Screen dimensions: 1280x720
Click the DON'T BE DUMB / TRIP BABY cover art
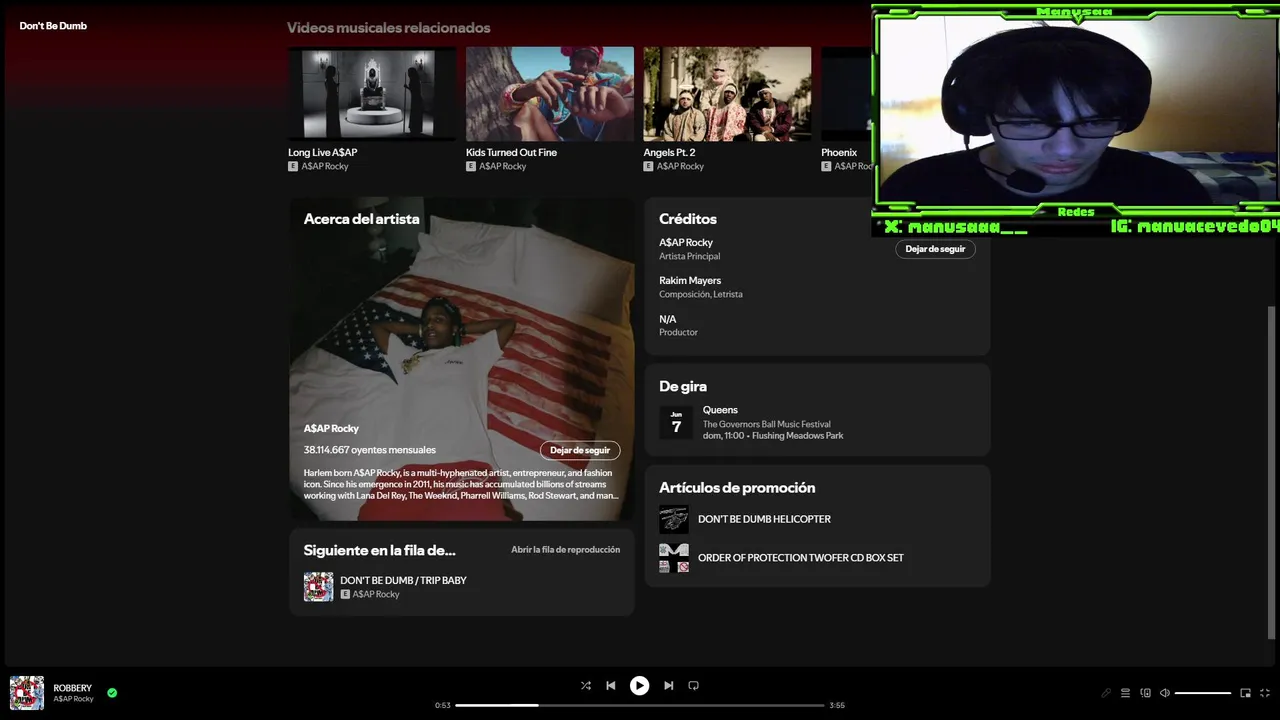(x=319, y=587)
